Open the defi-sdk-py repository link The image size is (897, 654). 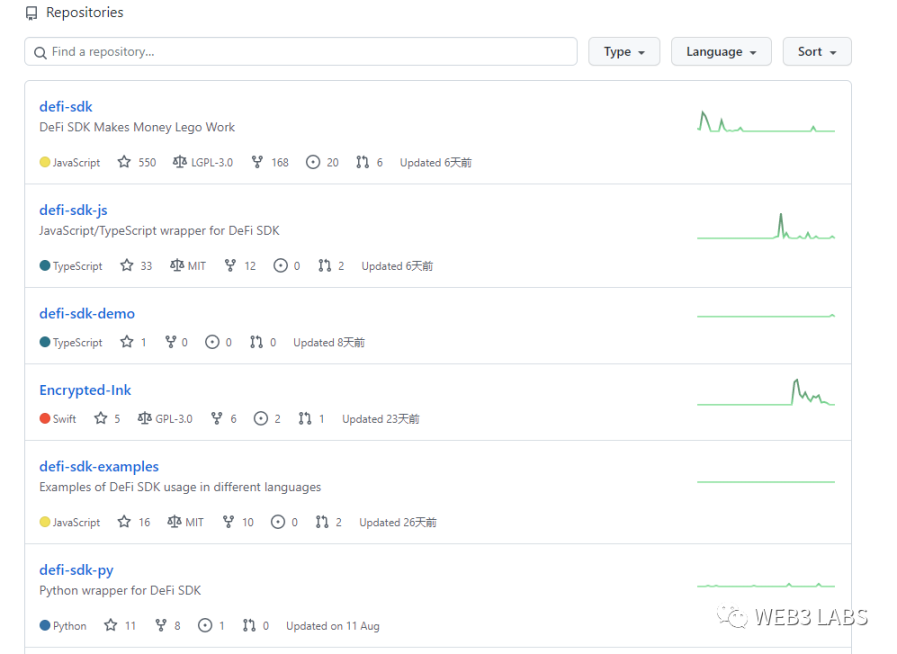[x=76, y=570]
